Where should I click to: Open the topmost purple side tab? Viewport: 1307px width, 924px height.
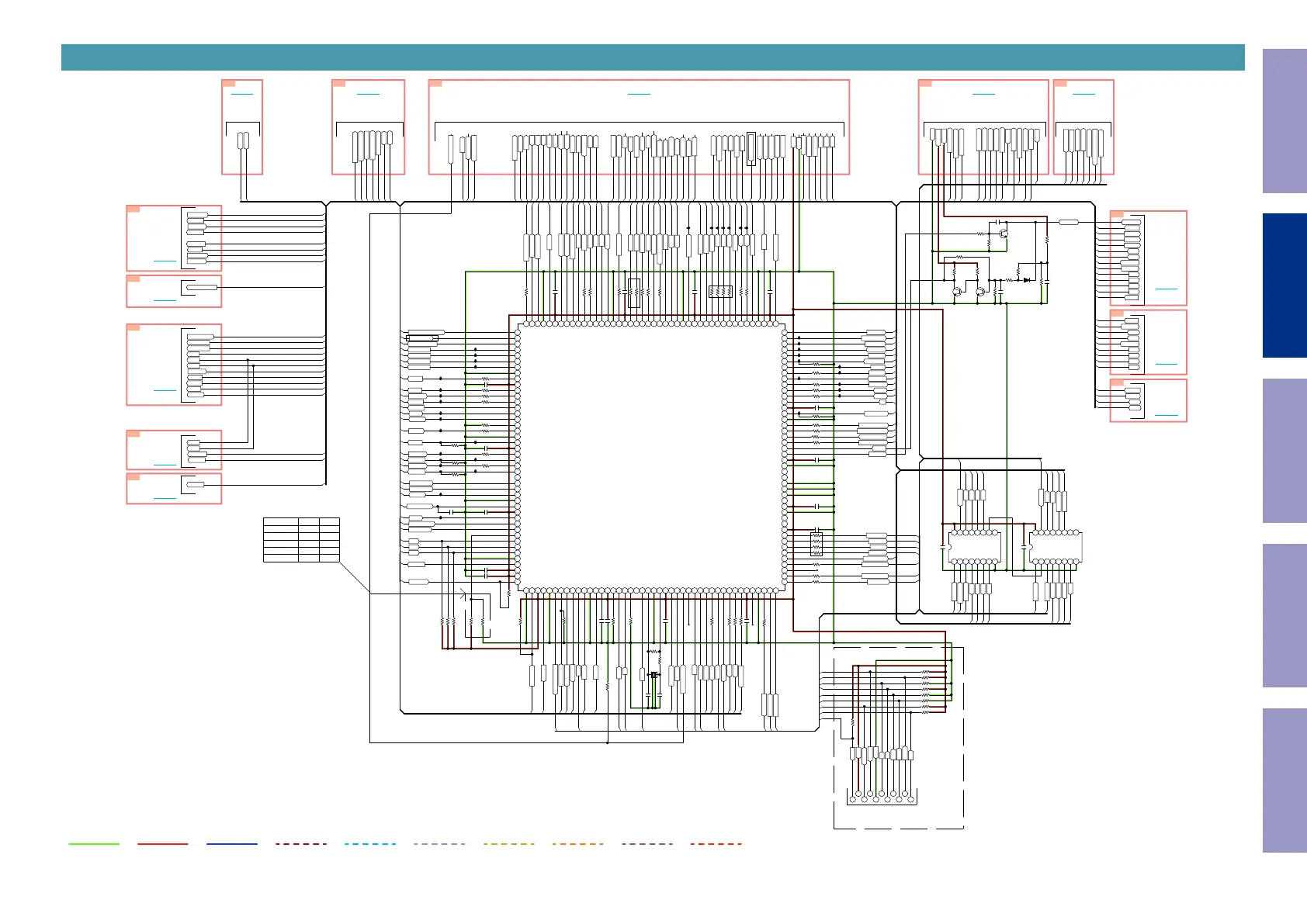click(x=1284, y=121)
